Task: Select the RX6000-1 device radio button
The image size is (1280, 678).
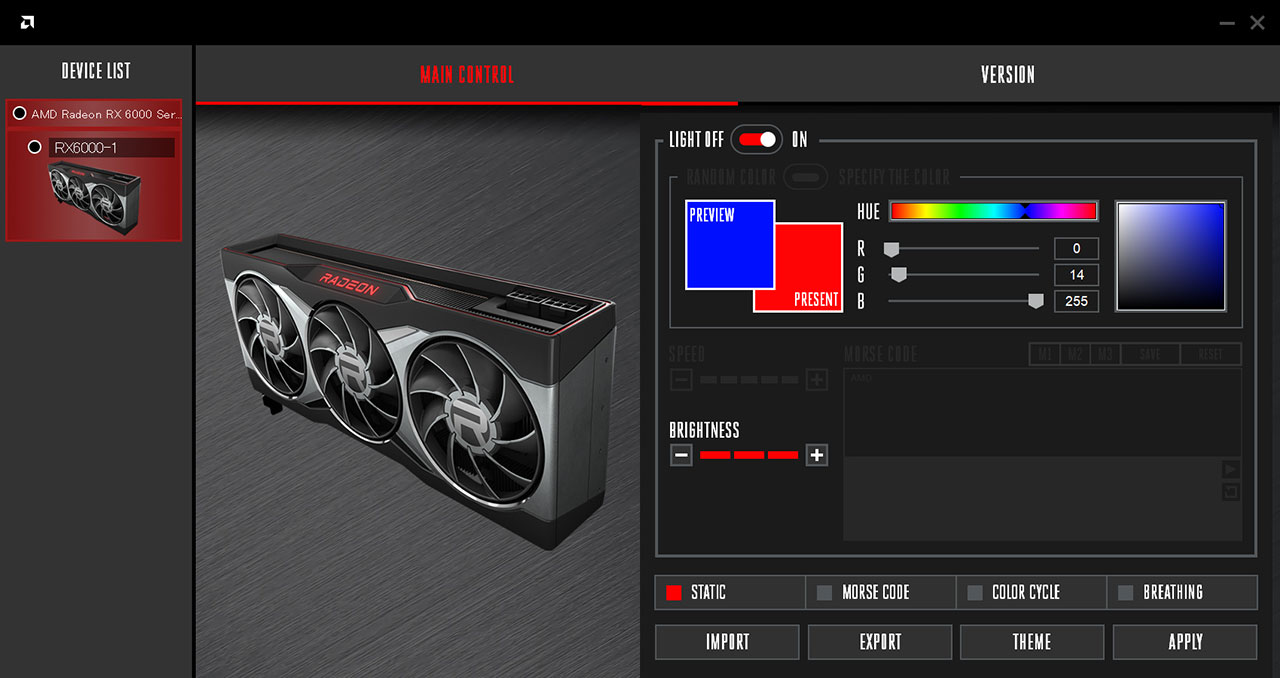Action: tap(35, 147)
